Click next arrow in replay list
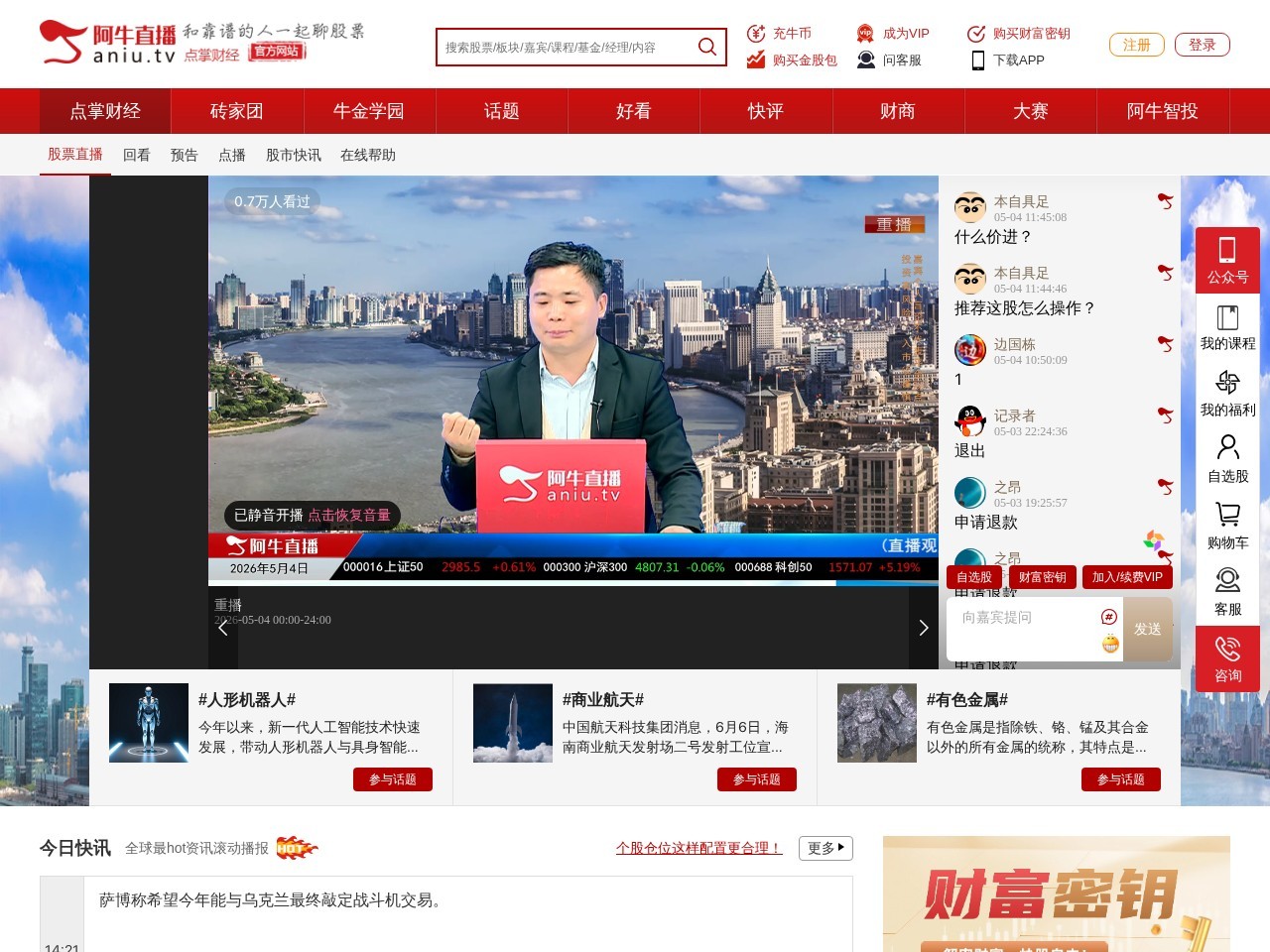This screenshot has width=1270, height=952. [924, 628]
